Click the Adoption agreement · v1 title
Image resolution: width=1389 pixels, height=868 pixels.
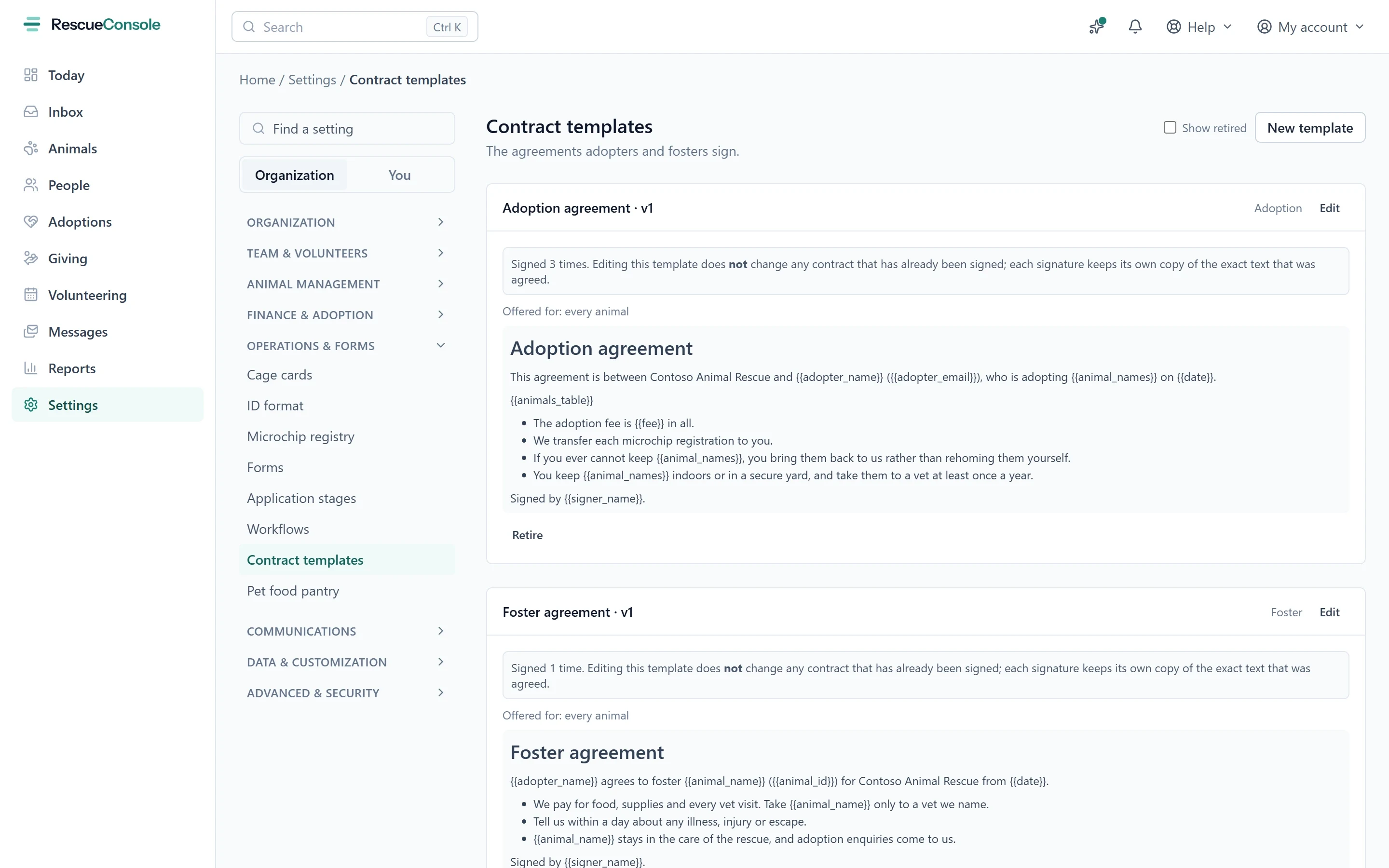577,208
